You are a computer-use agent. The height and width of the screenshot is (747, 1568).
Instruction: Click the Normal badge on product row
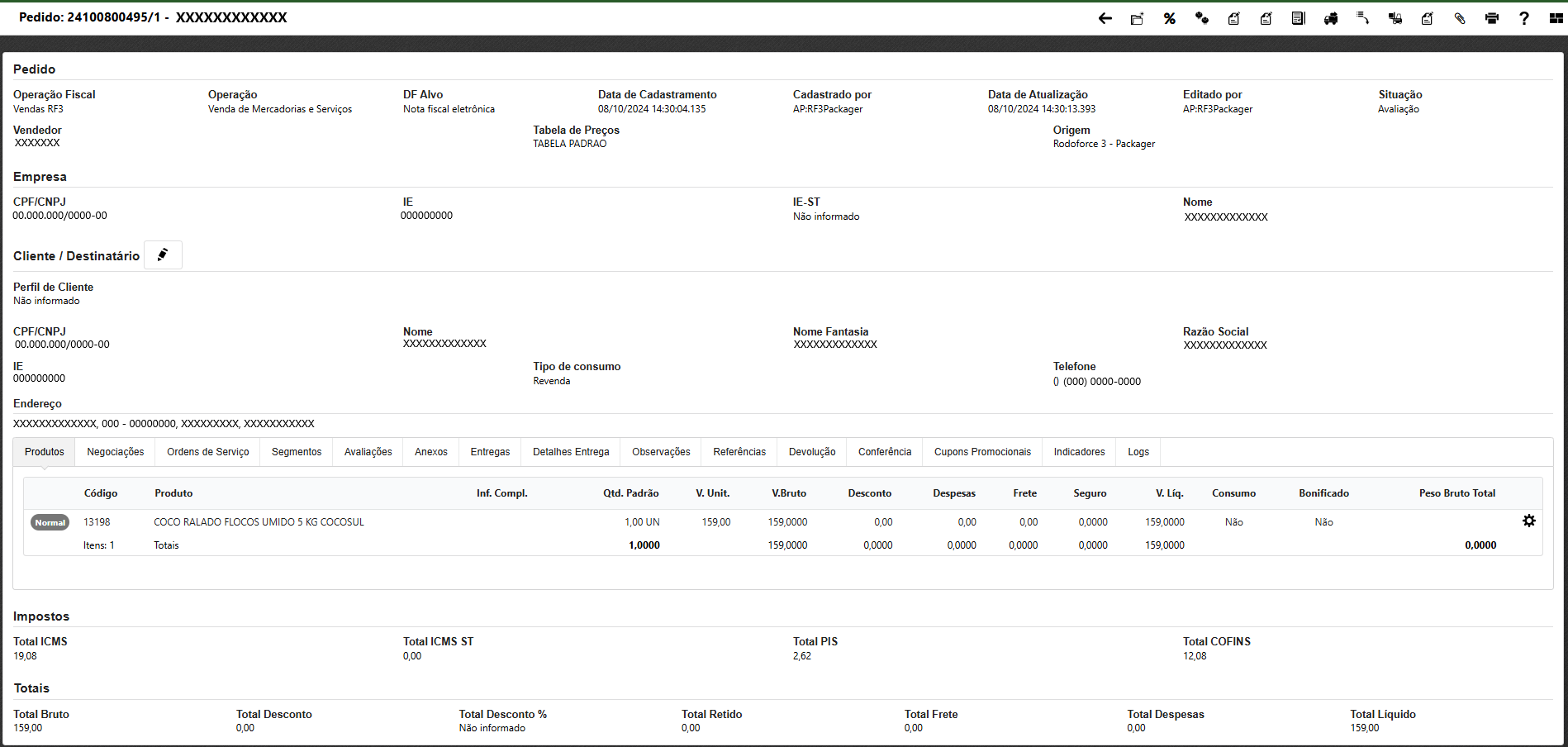coord(50,522)
